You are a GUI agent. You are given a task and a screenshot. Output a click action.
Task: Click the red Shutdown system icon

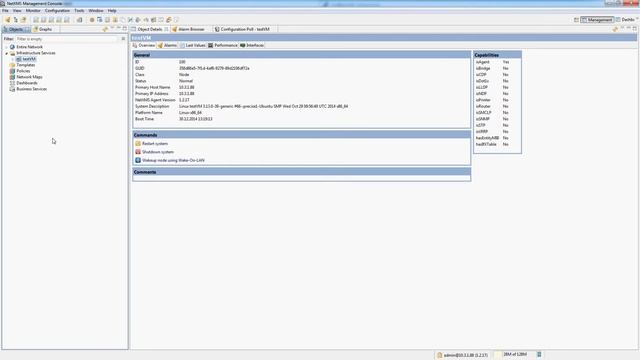(x=138, y=152)
